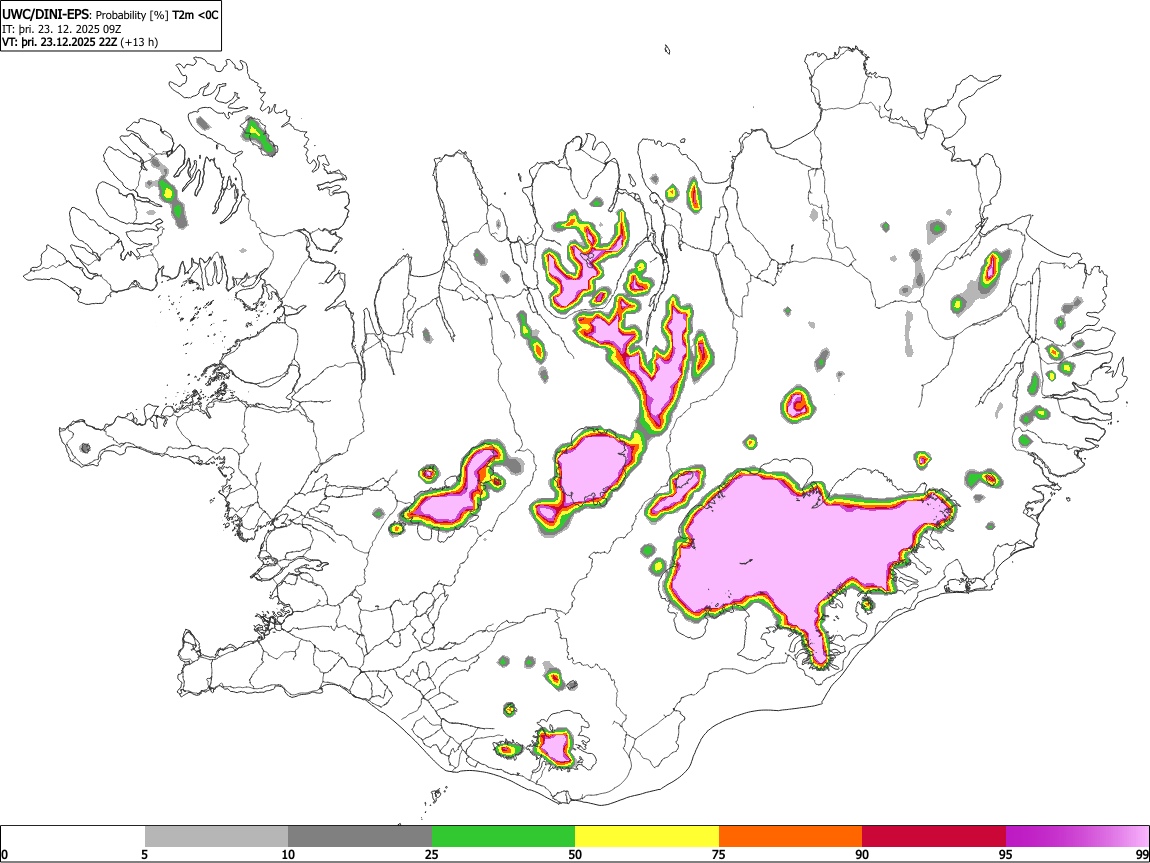The width and height of the screenshot is (1150, 863).
Task: Click the red 90-95 legend segment
Action: [x=934, y=837]
